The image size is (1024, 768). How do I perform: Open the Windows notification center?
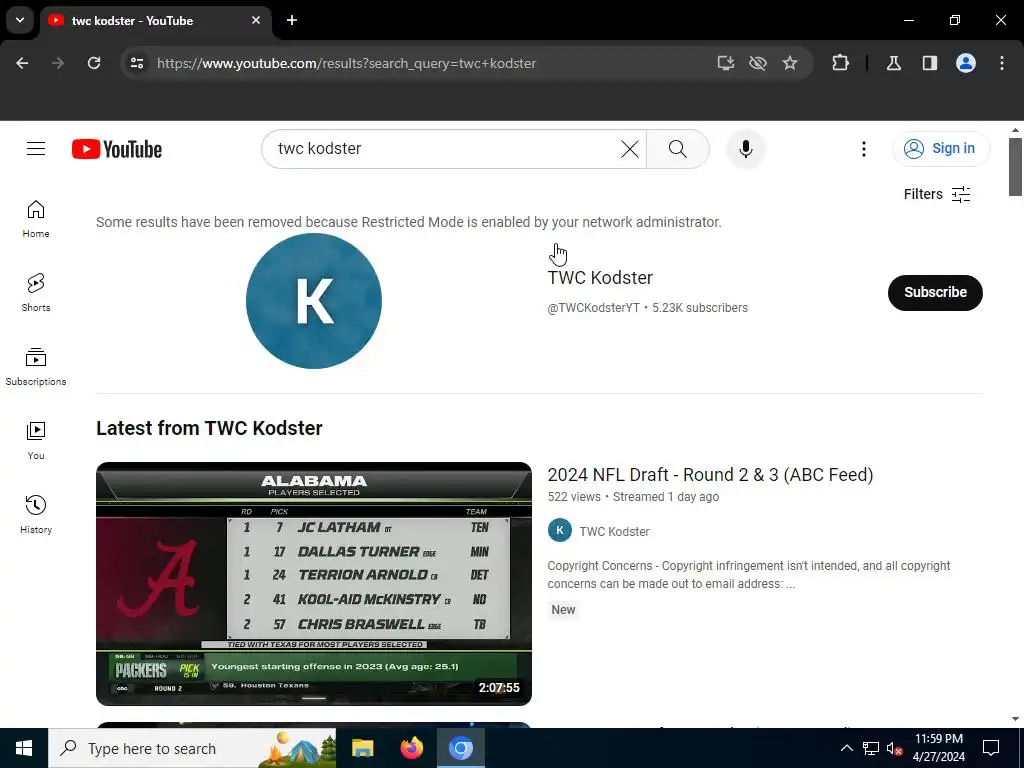click(991, 748)
